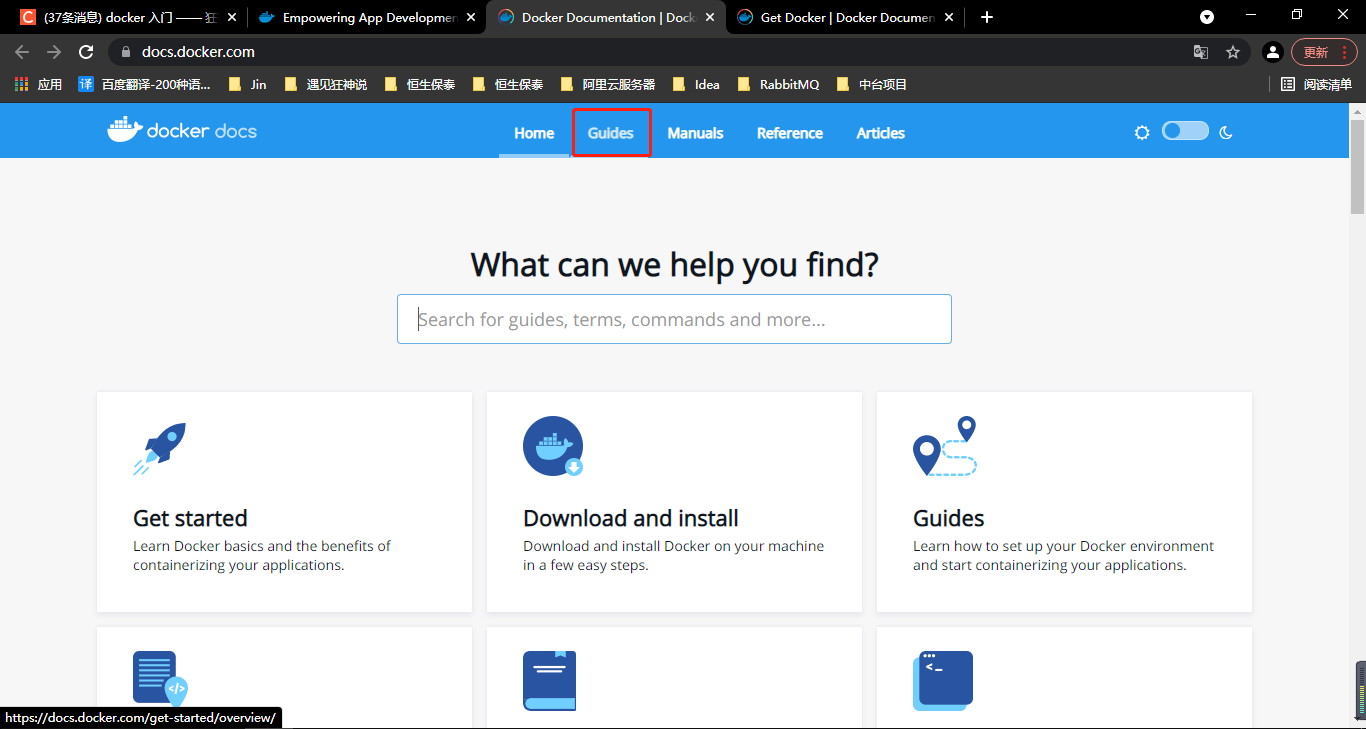Click the 更新 update button

[1324, 52]
